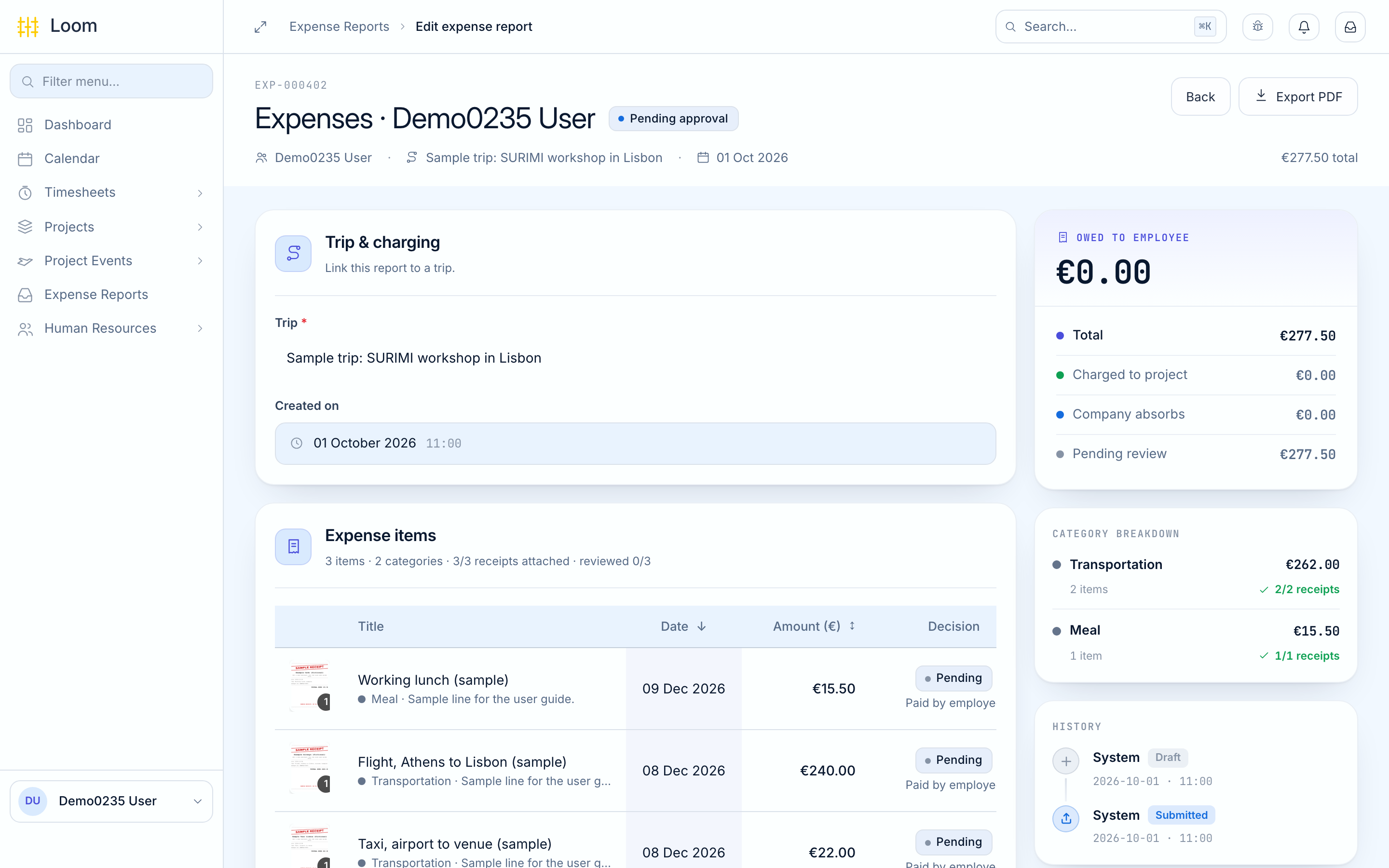Click the Loom logo icon
Image resolution: width=1389 pixels, height=868 pixels.
[x=27, y=27]
